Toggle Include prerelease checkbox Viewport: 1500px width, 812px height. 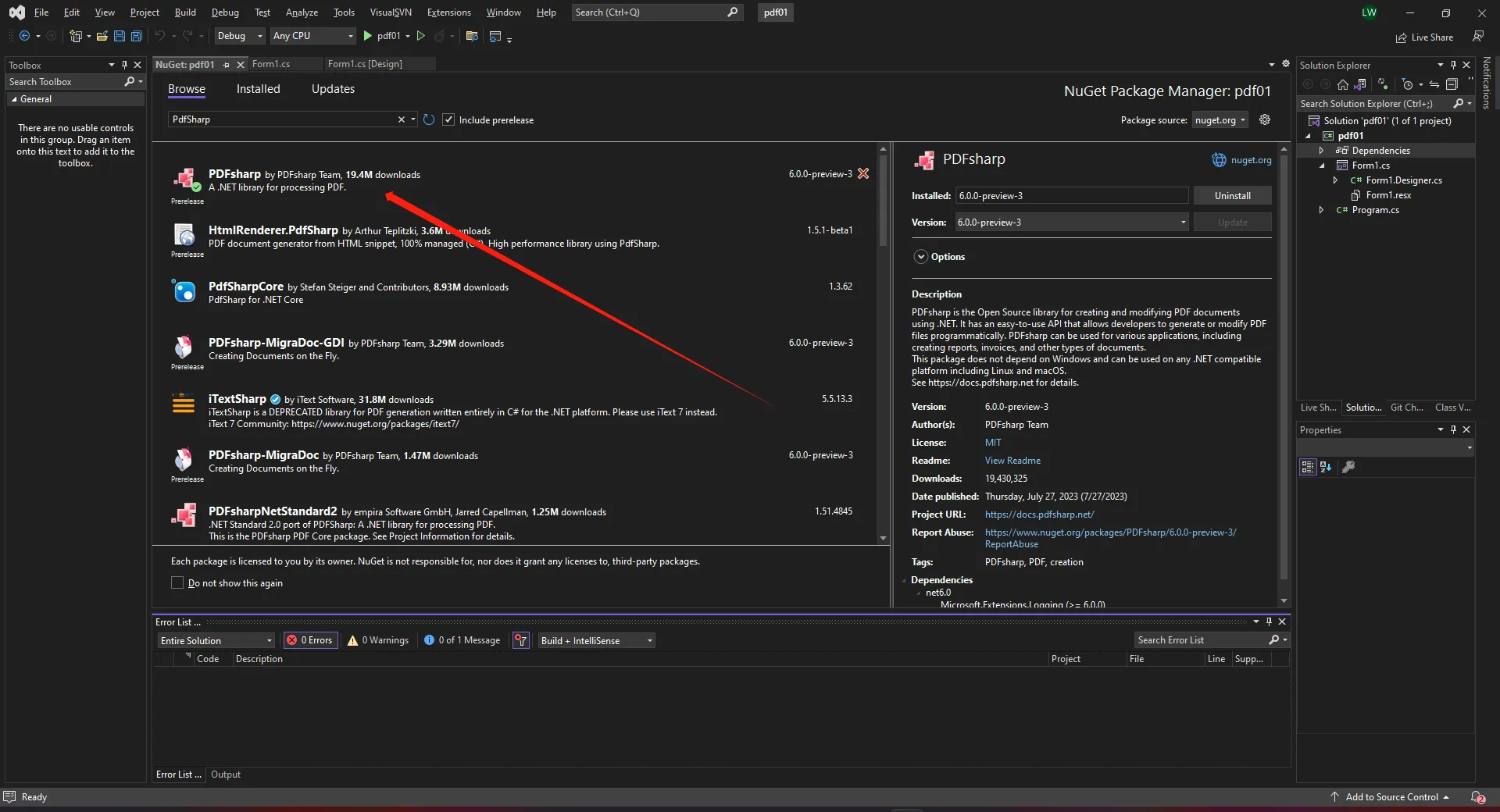tap(448, 119)
